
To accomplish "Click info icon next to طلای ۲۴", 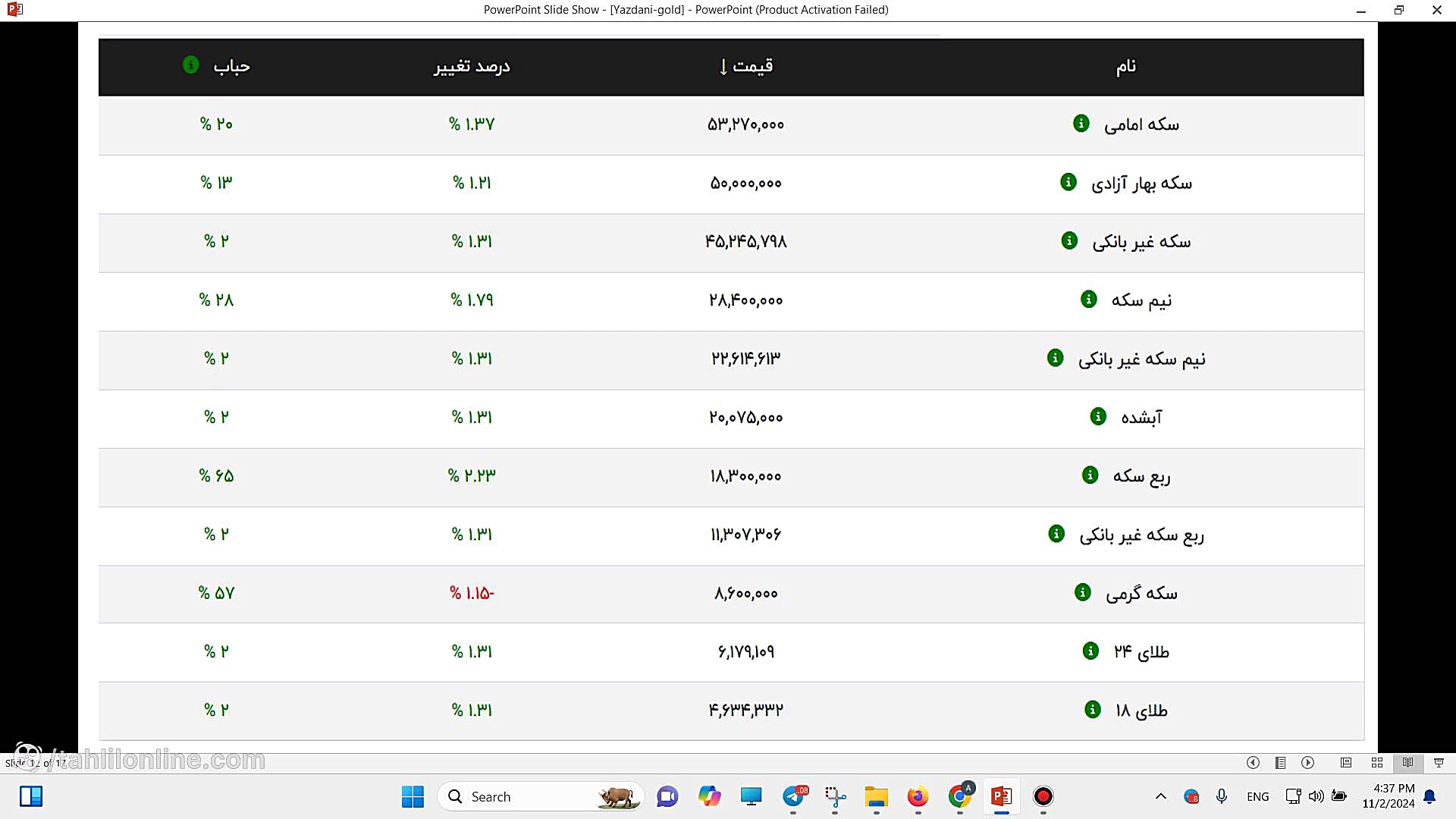I will (1090, 651).
